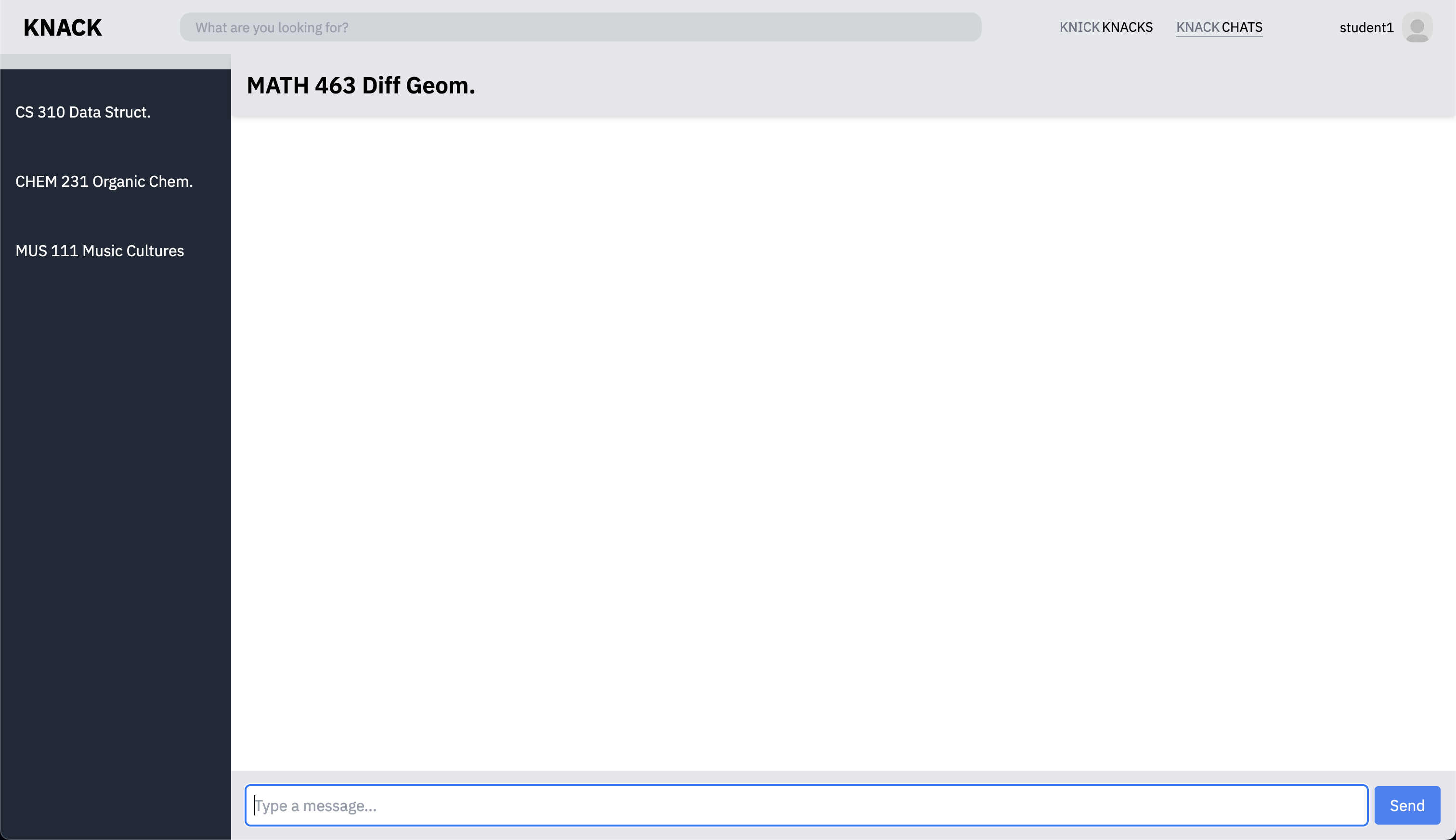Viewport: 1456px width, 840px height.
Task: Click the student1 profile avatar icon
Action: (x=1417, y=27)
